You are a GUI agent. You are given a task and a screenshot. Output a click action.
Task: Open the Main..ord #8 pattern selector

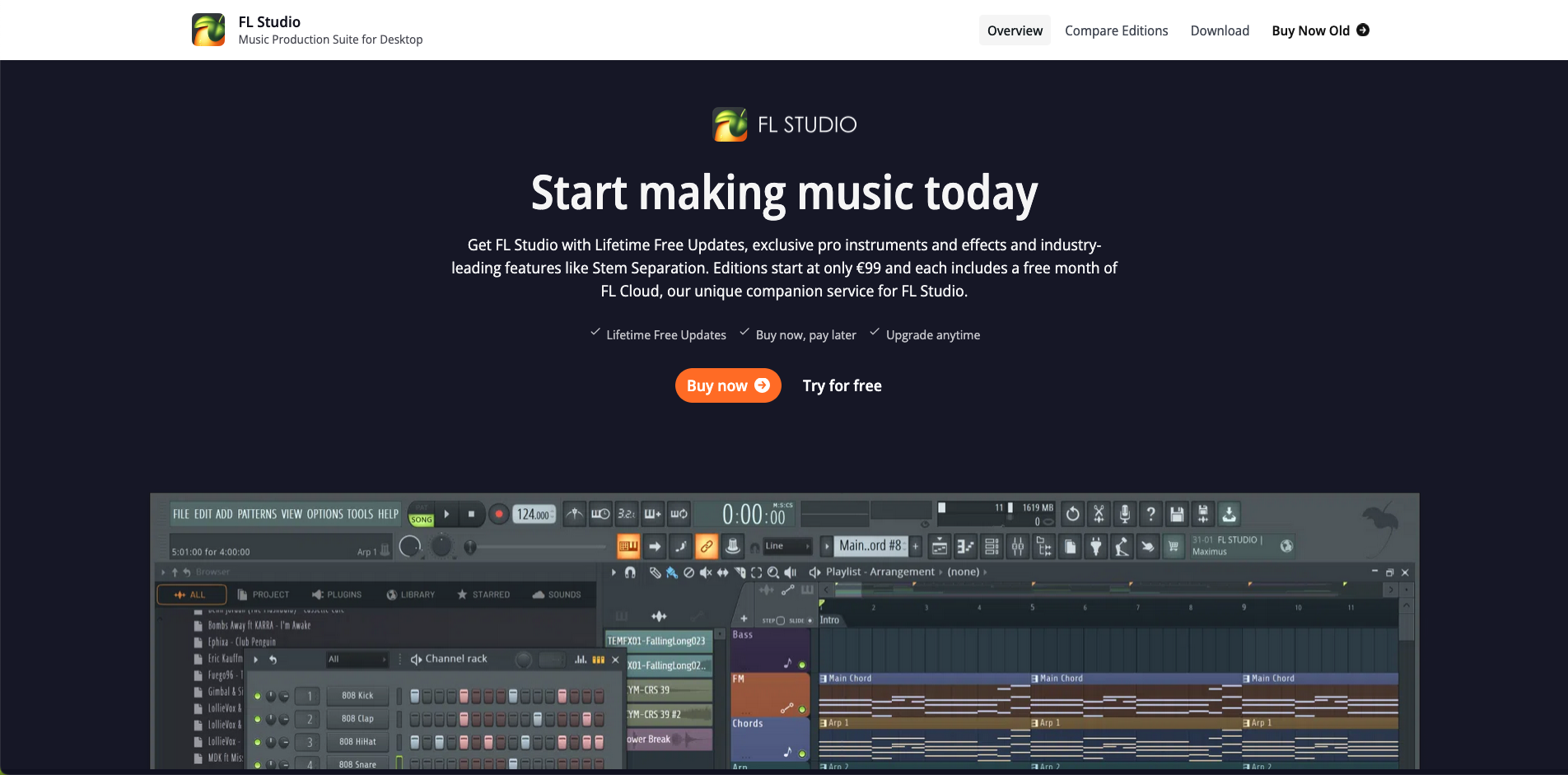coord(870,545)
